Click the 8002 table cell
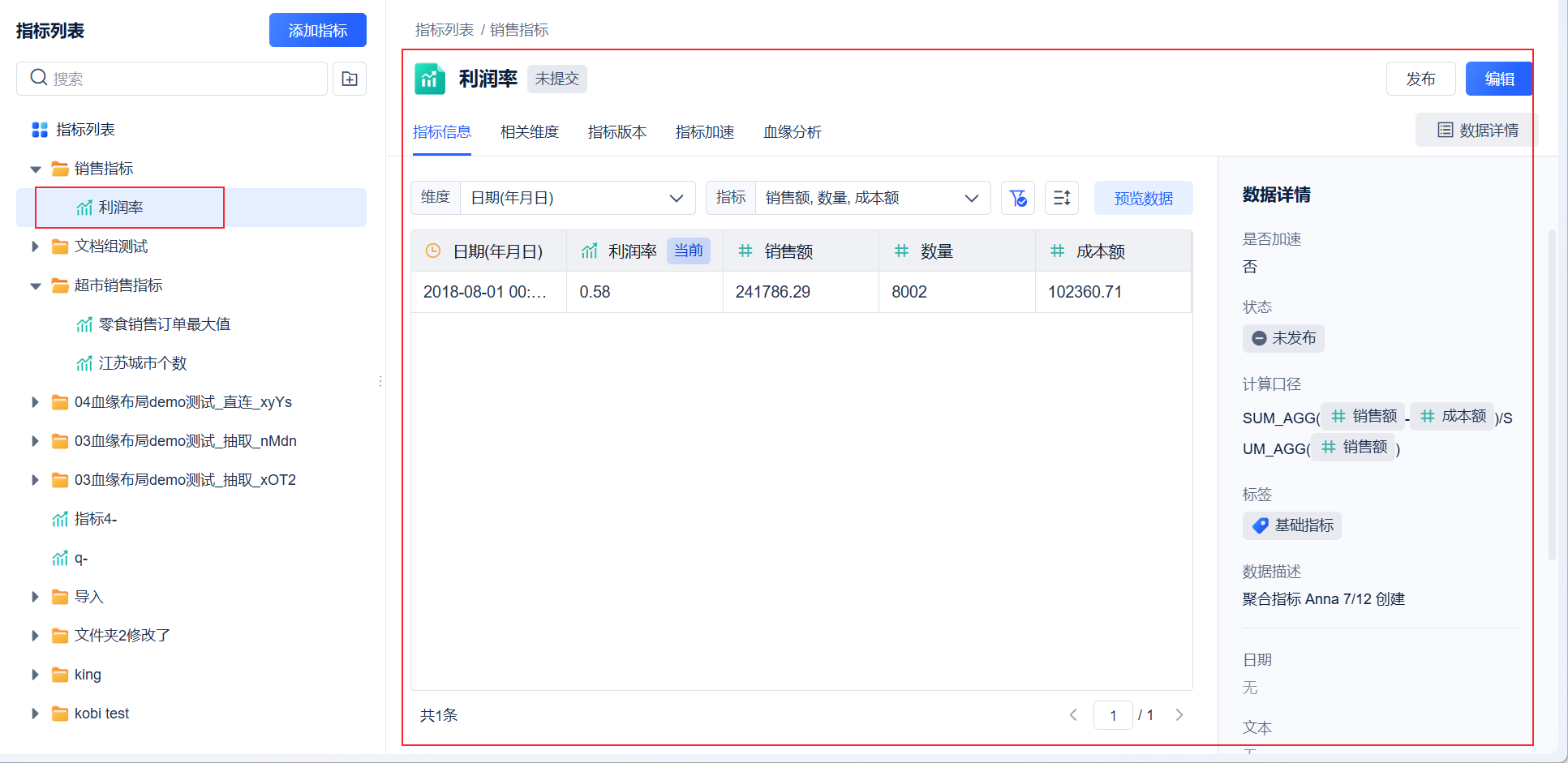Image resolution: width=1568 pixels, height=763 pixels. coord(957,292)
